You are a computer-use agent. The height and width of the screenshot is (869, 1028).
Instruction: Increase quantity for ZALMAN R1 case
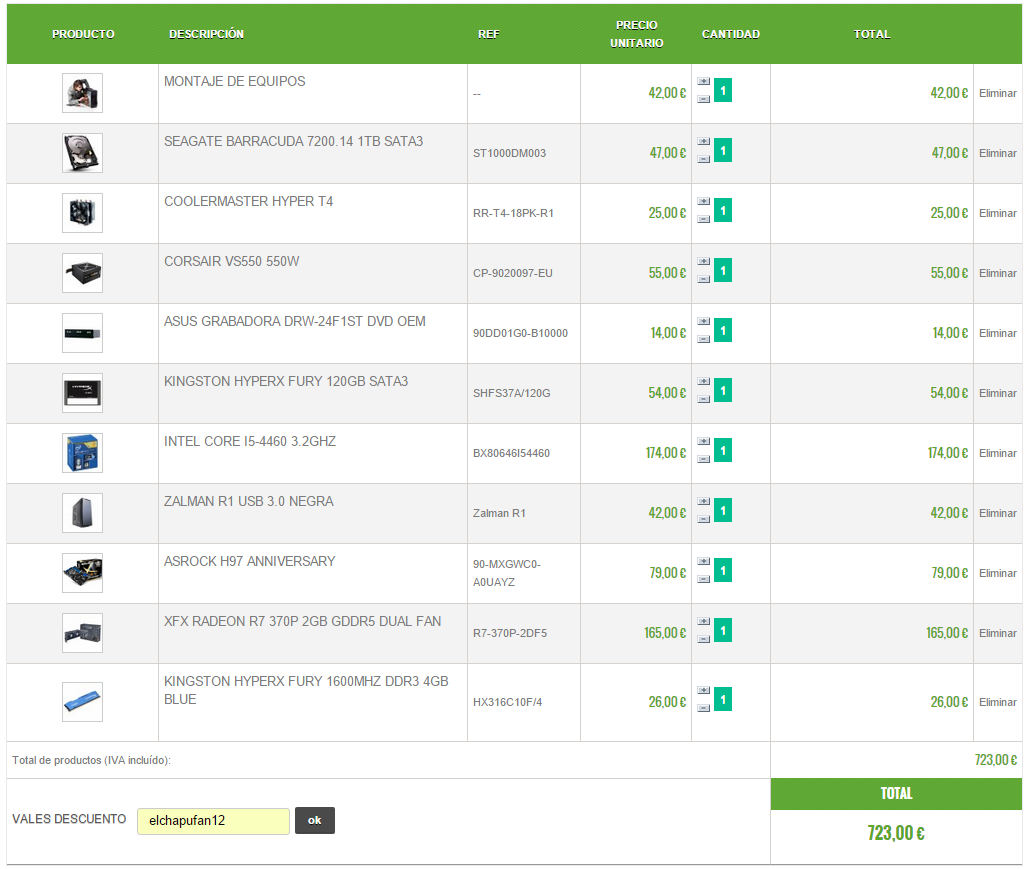pos(703,502)
